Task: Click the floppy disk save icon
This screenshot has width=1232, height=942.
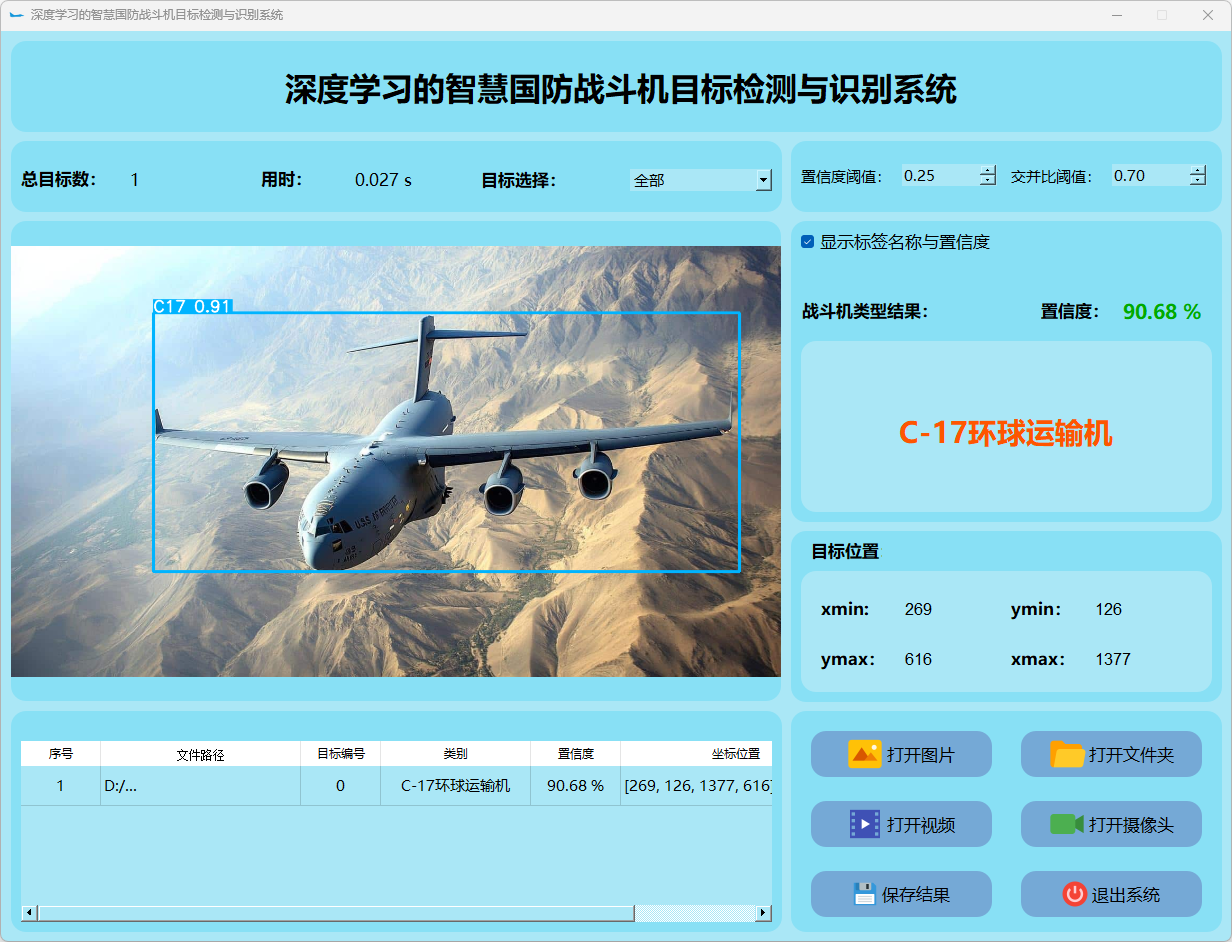Action: click(864, 894)
